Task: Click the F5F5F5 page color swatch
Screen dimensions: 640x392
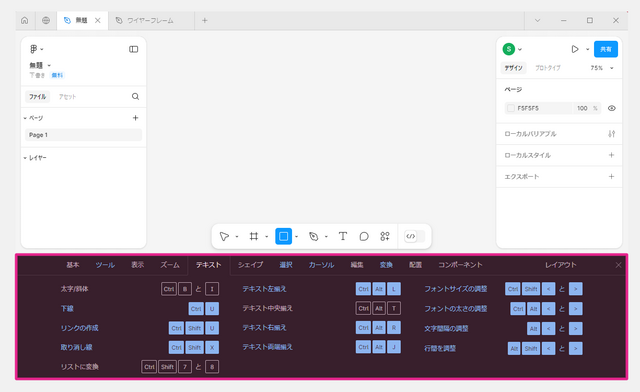Action: tap(511, 108)
